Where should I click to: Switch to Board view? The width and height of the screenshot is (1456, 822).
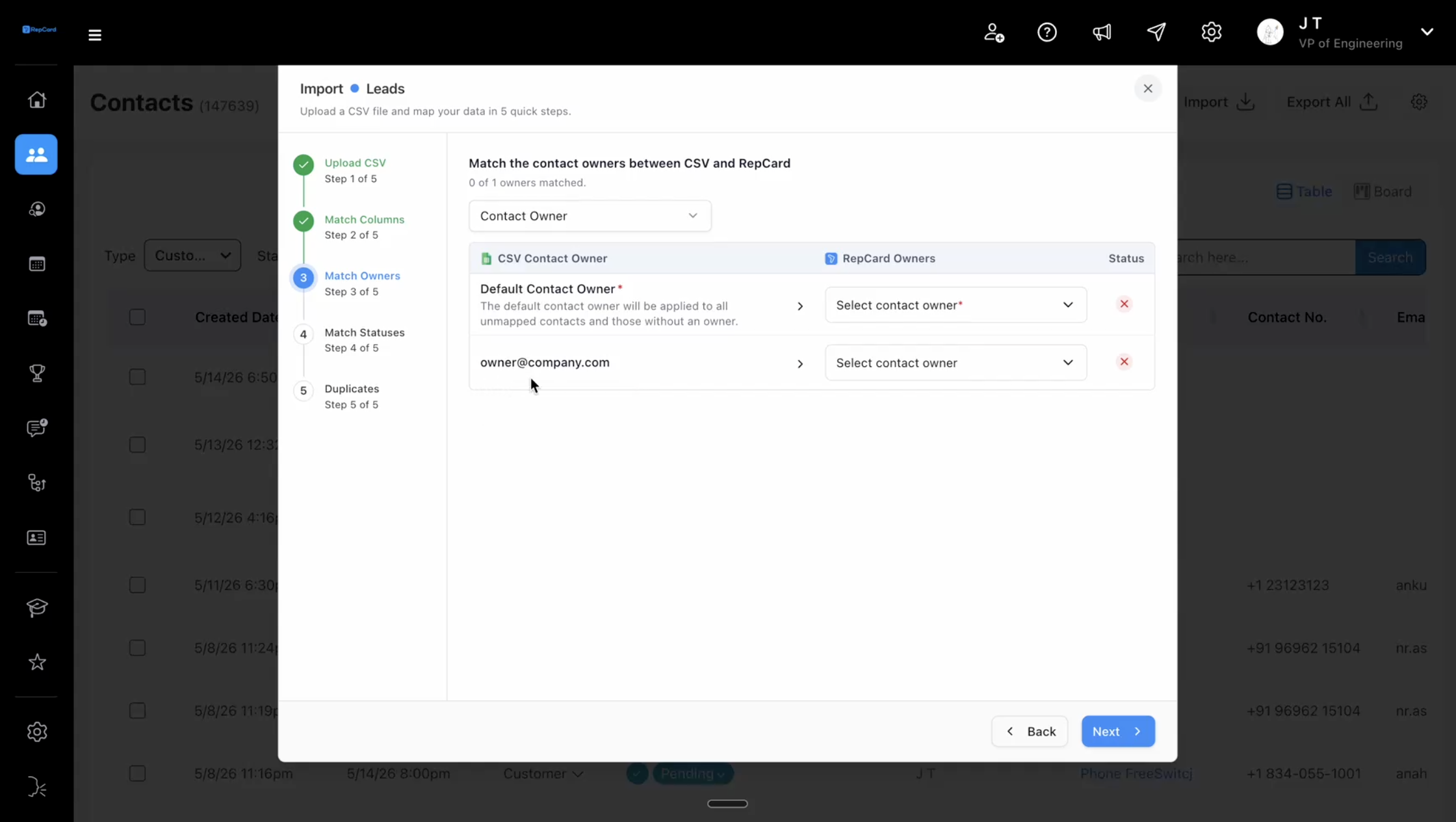pos(1383,192)
